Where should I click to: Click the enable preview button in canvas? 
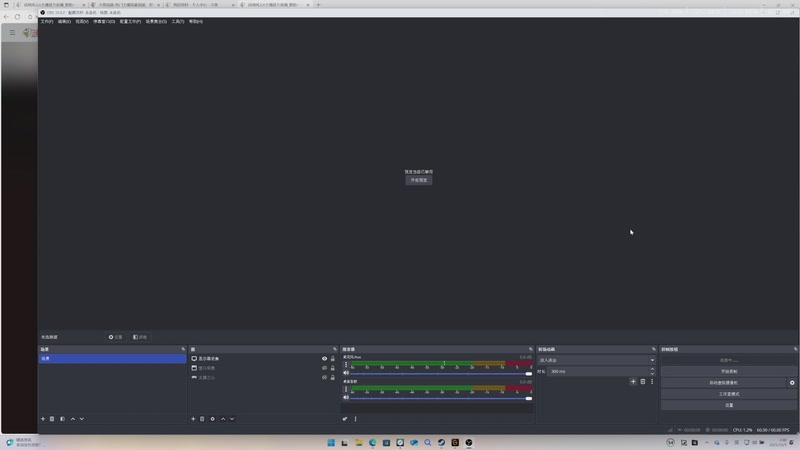419,180
